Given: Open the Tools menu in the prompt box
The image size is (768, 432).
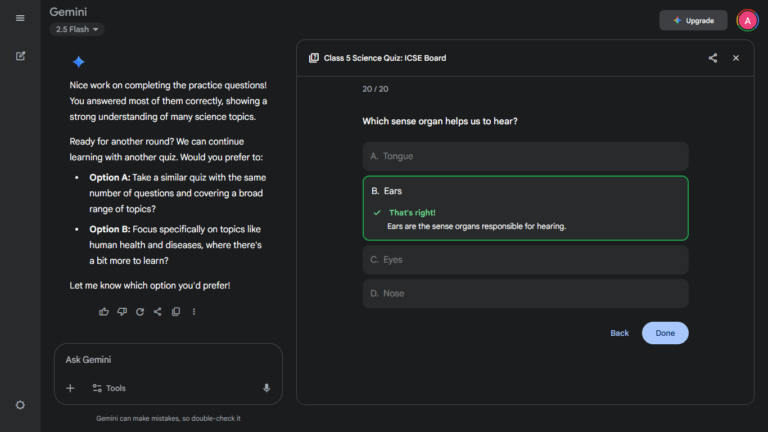Looking at the screenshot, I should click(x=109, y=388).
